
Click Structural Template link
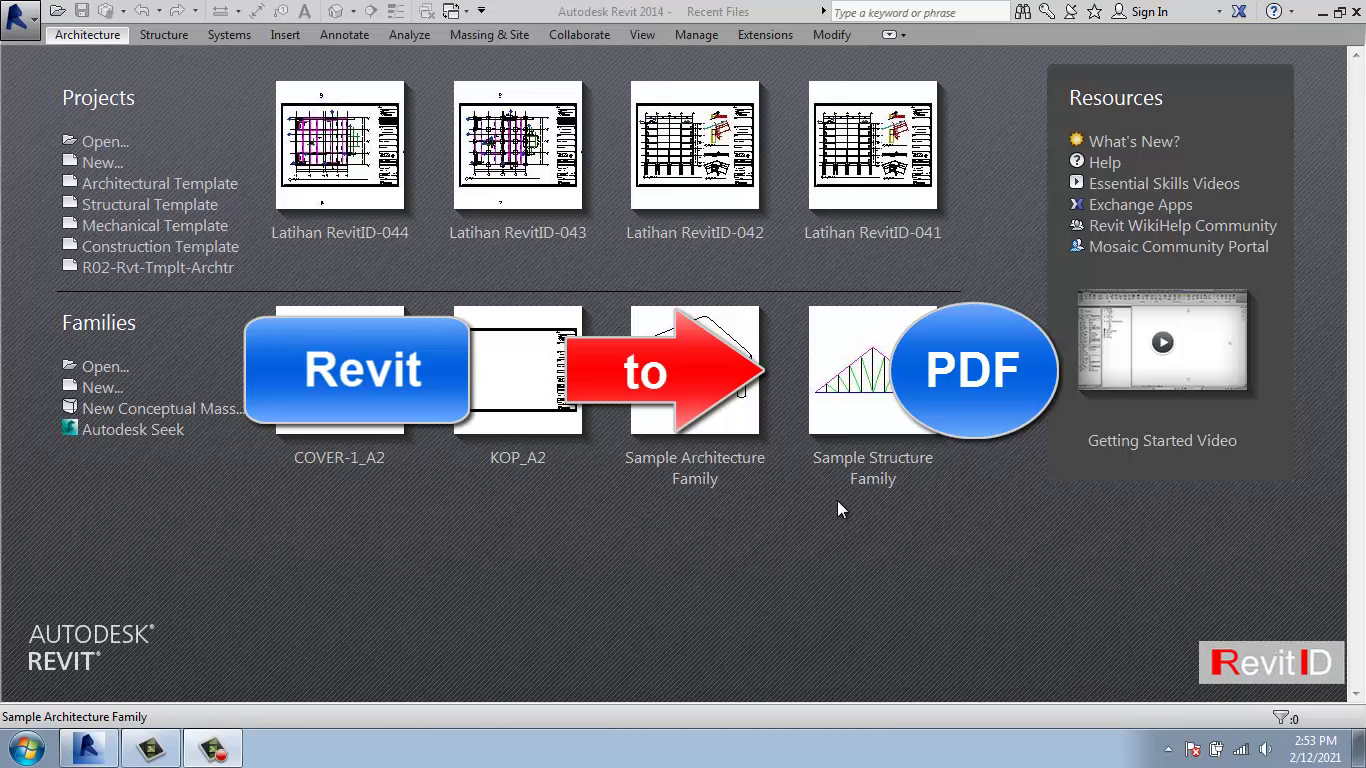point(150,204)
